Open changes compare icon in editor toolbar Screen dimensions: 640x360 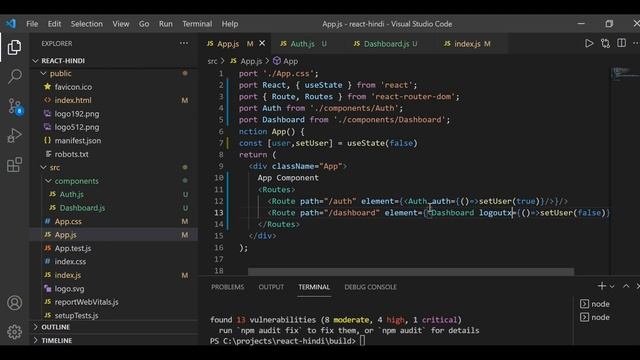point(605,43)
